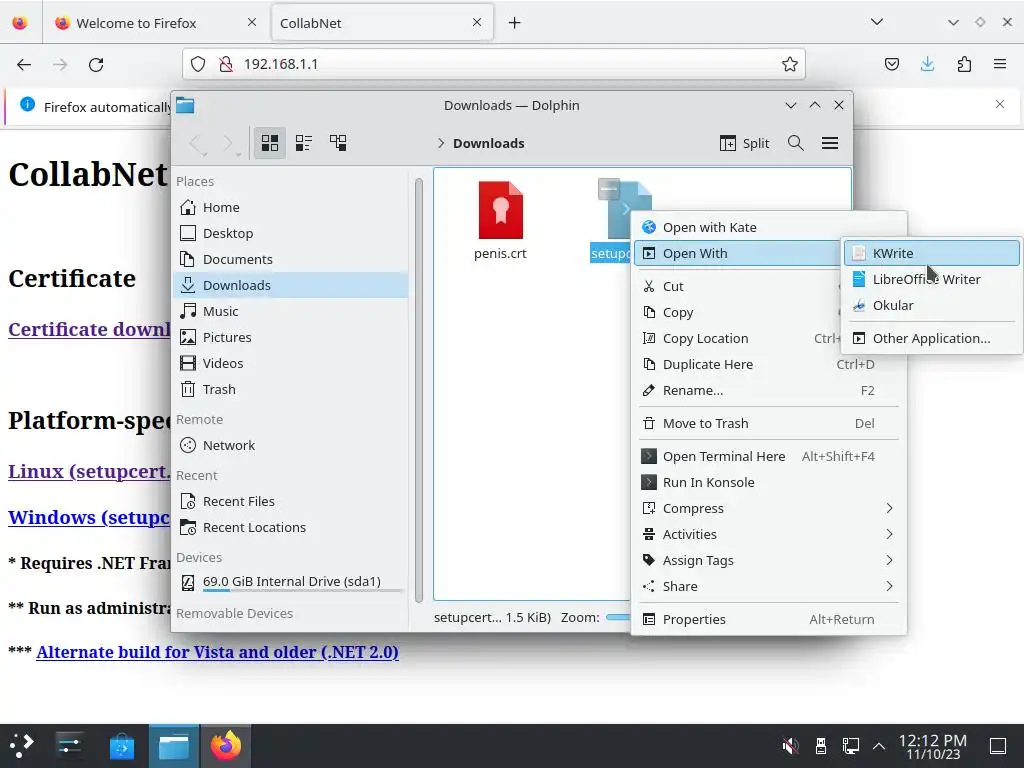Reload the current Firefox page

tap(96, 64)
